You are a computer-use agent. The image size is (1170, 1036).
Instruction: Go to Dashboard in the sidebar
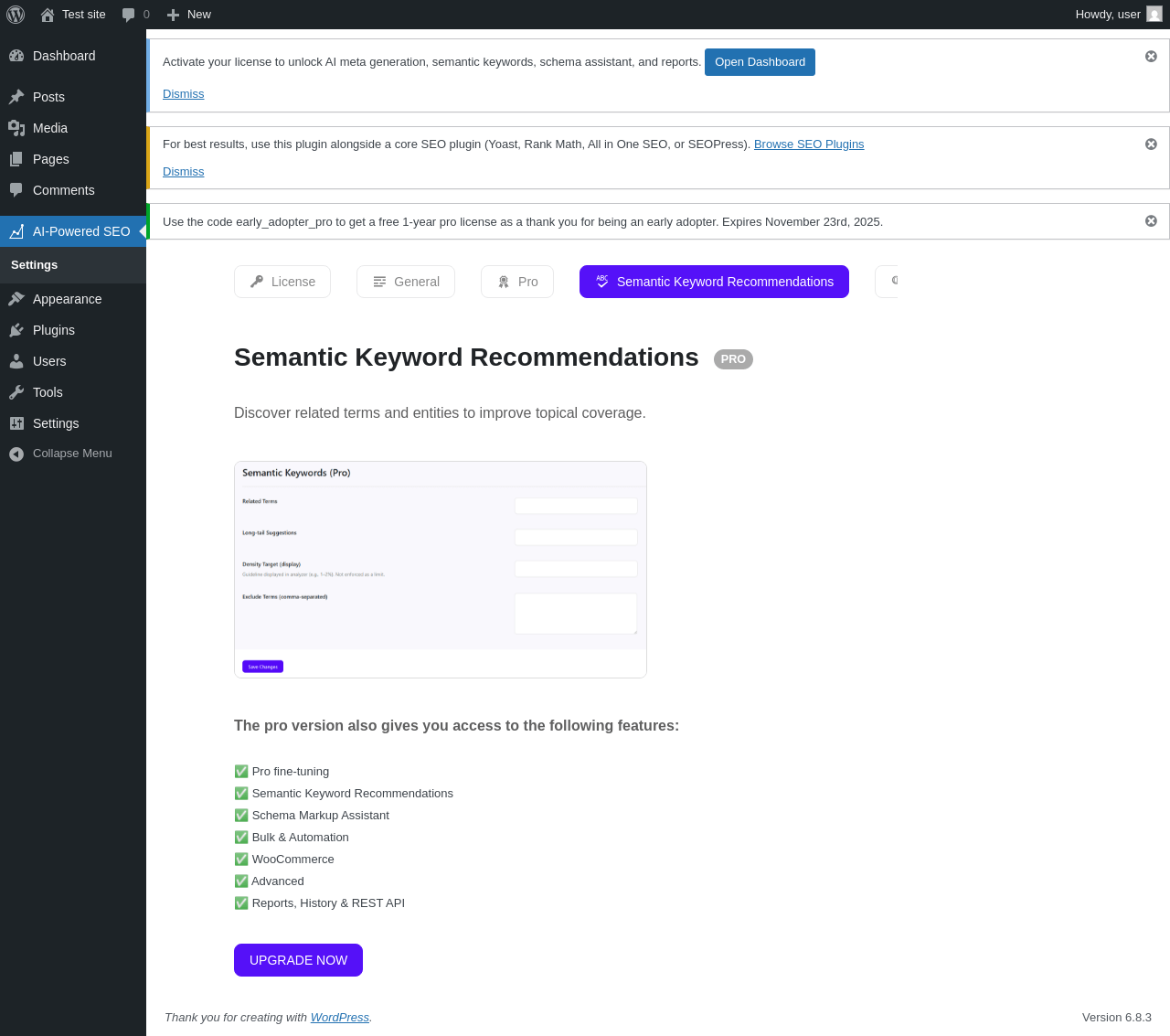pyautogui.click(x=64, y=56)
